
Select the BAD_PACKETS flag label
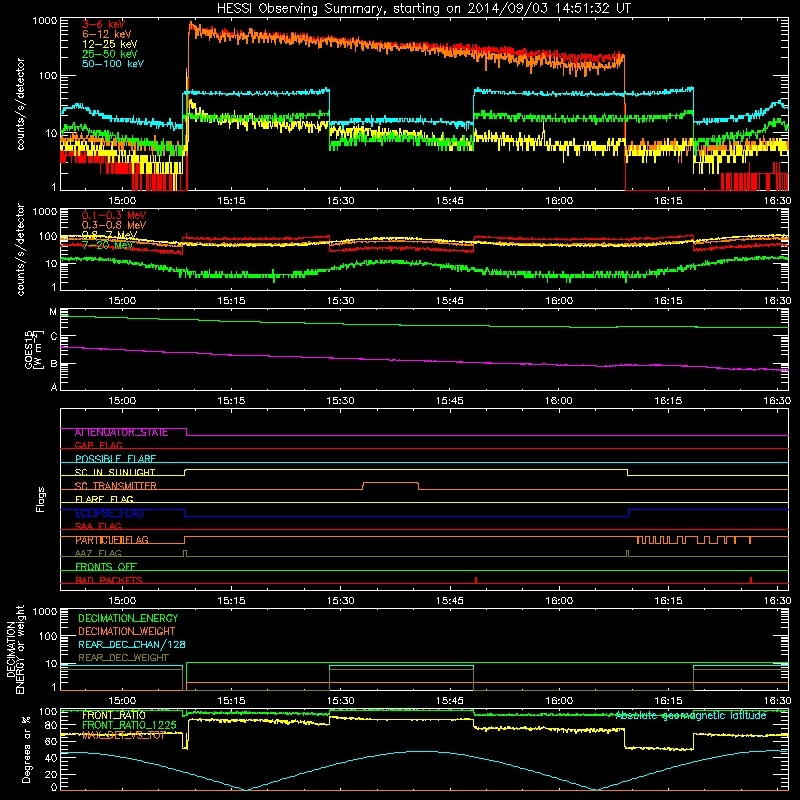coord(109,580)
